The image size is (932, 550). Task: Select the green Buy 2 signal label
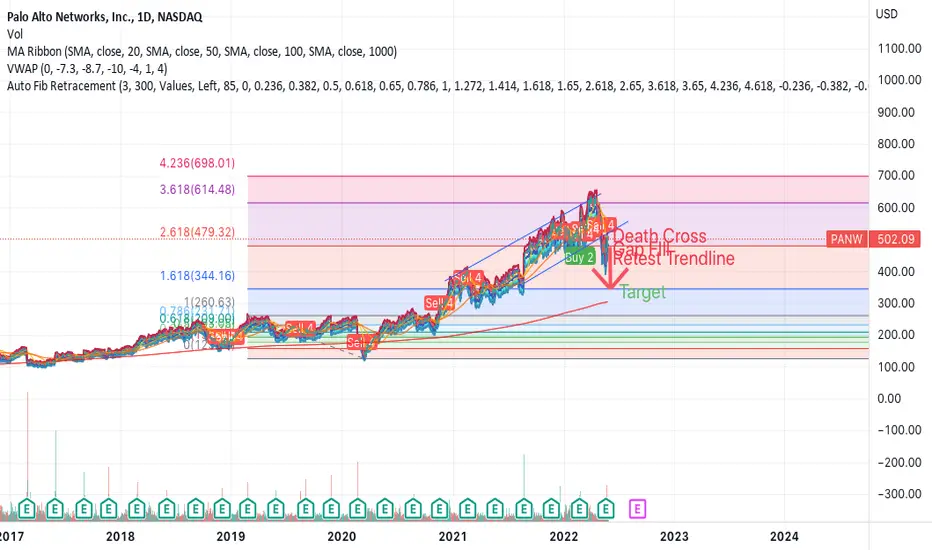click(580, 257)
